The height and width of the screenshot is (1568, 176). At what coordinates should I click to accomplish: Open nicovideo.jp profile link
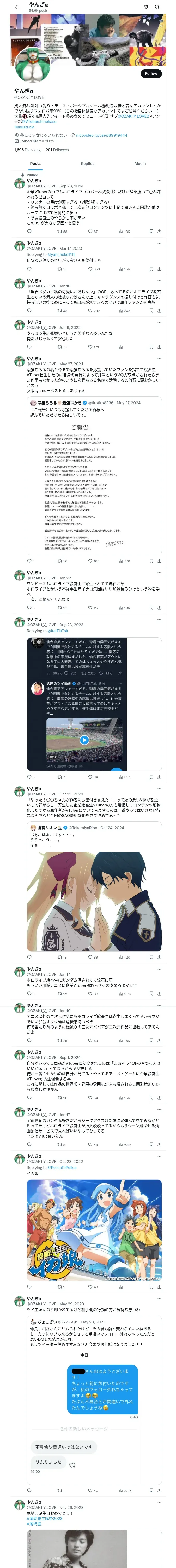pyautogui.click(x=101, y=135)
